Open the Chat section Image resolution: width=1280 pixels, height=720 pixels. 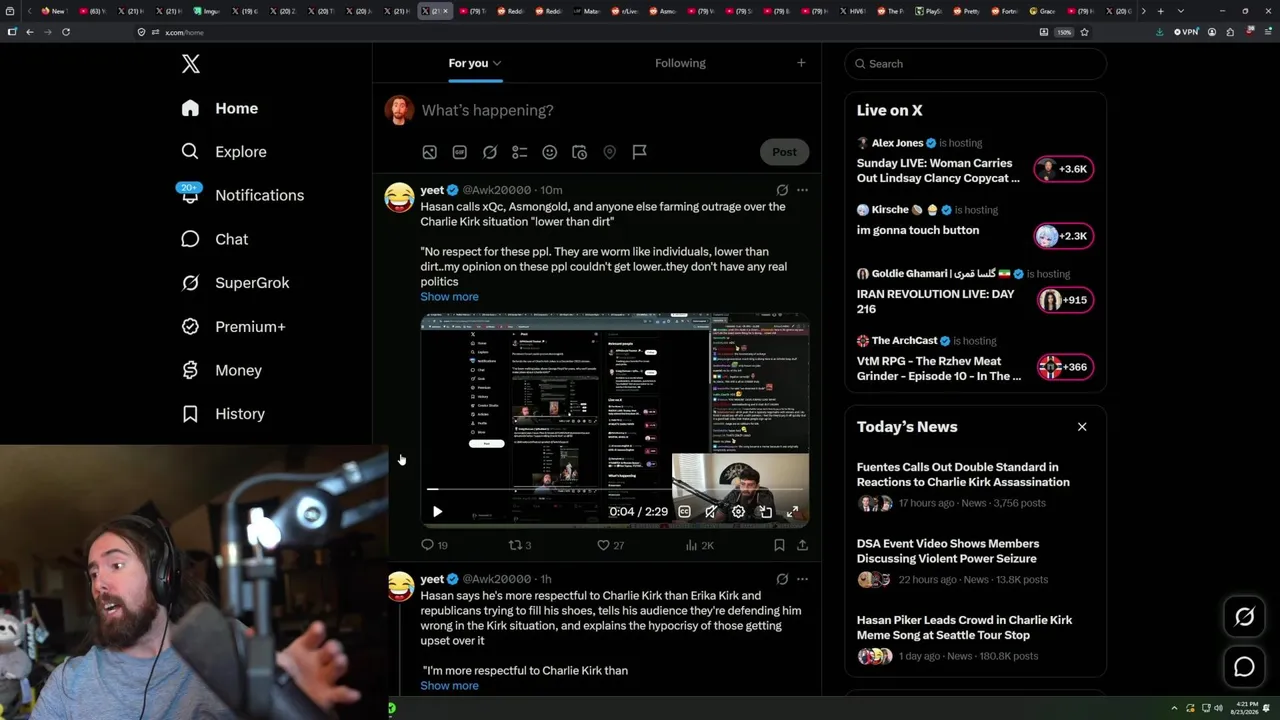pos(214,239)
